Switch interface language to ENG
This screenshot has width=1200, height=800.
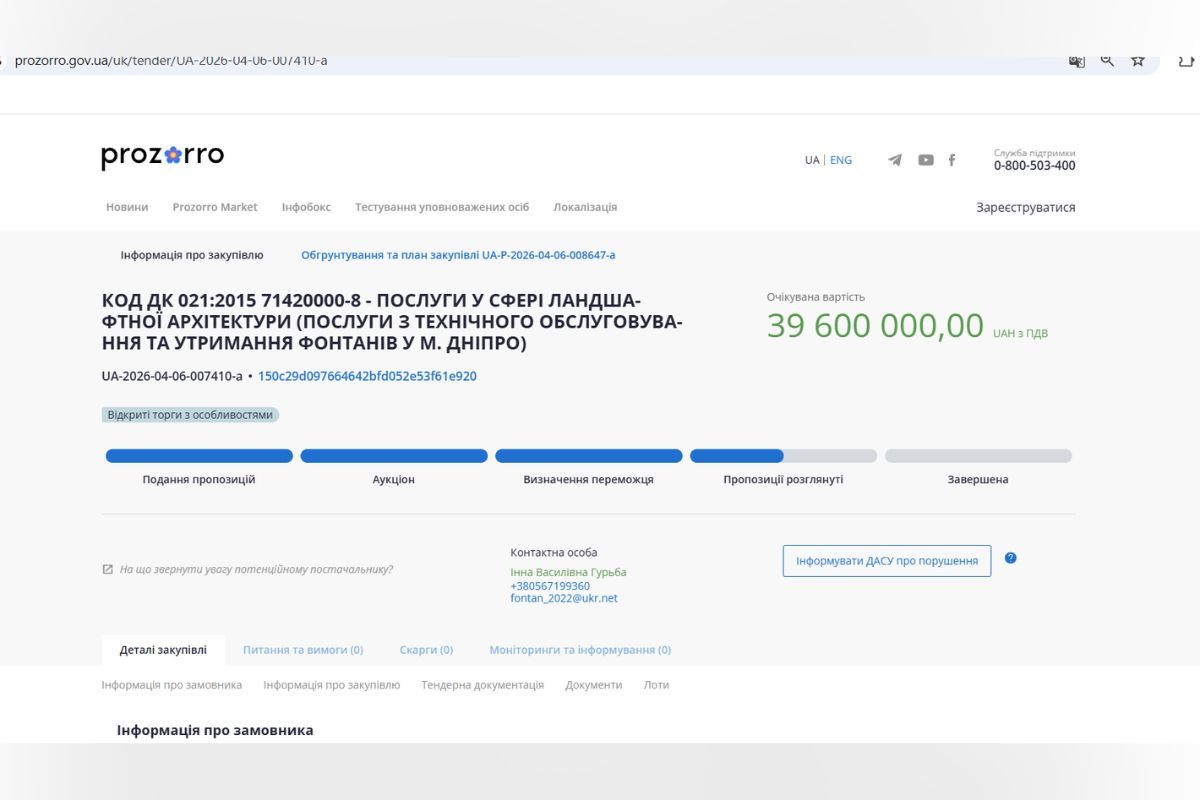pos(840,159)
